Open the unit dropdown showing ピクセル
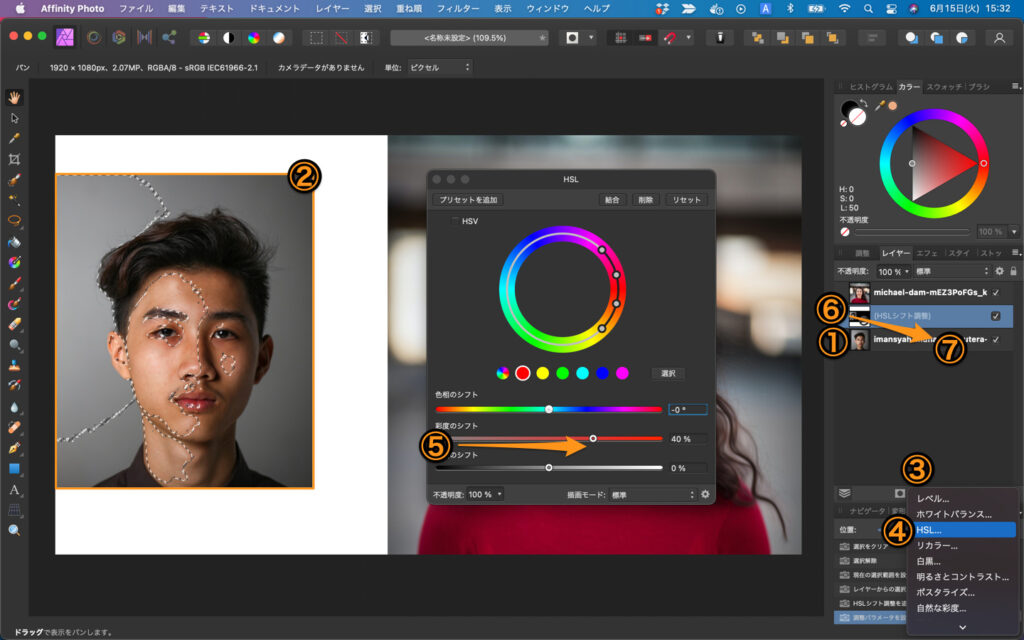Image resolution: width=1024 pixels, height=640 pixels. (x=438, y=67)
